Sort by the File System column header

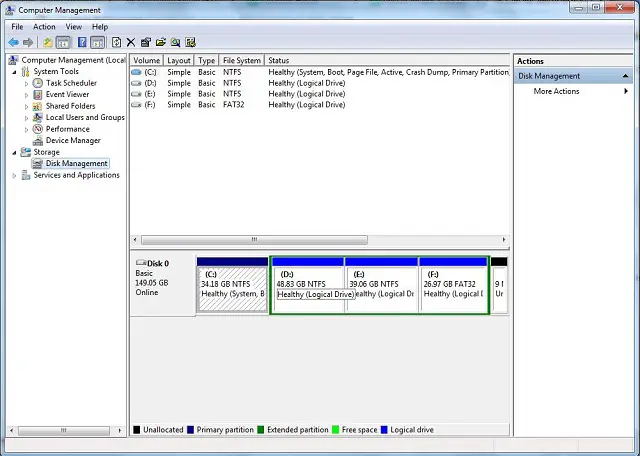point(242,60)
